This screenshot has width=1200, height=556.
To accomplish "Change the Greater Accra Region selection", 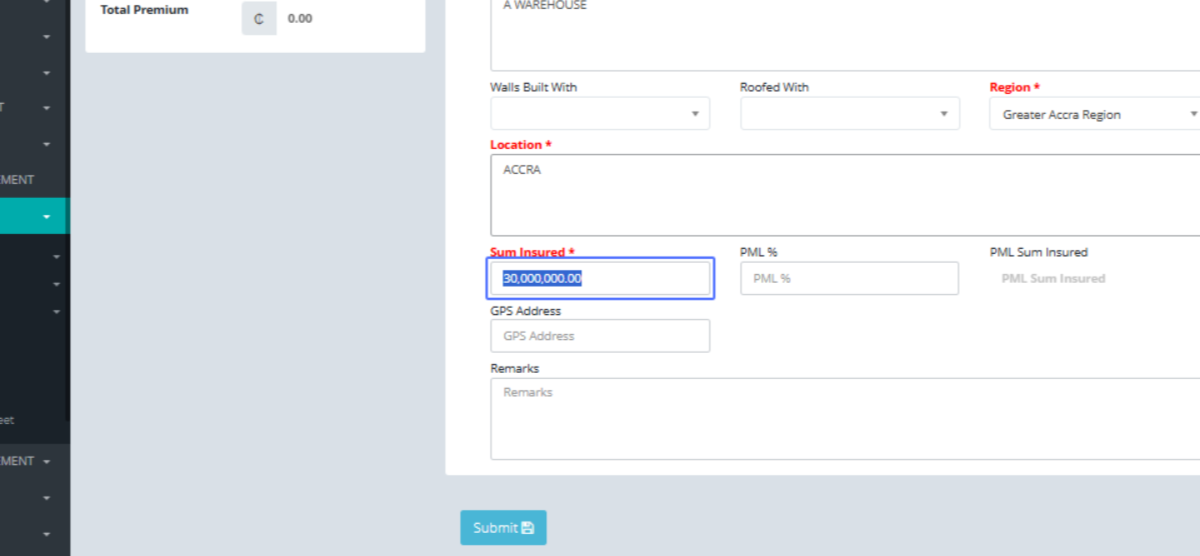I will point(1095,114).
